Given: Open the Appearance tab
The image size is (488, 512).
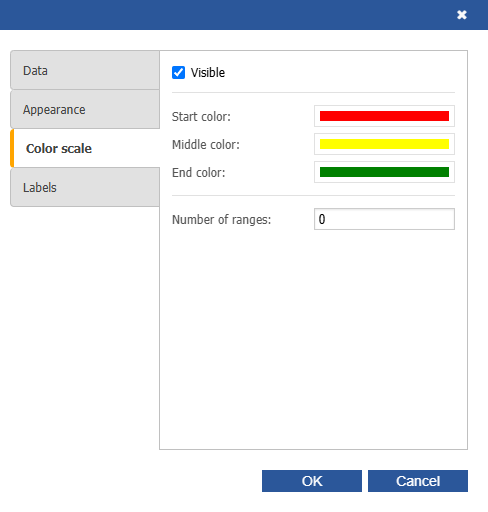Looking at the screenshot, I should tap(85, 109).
